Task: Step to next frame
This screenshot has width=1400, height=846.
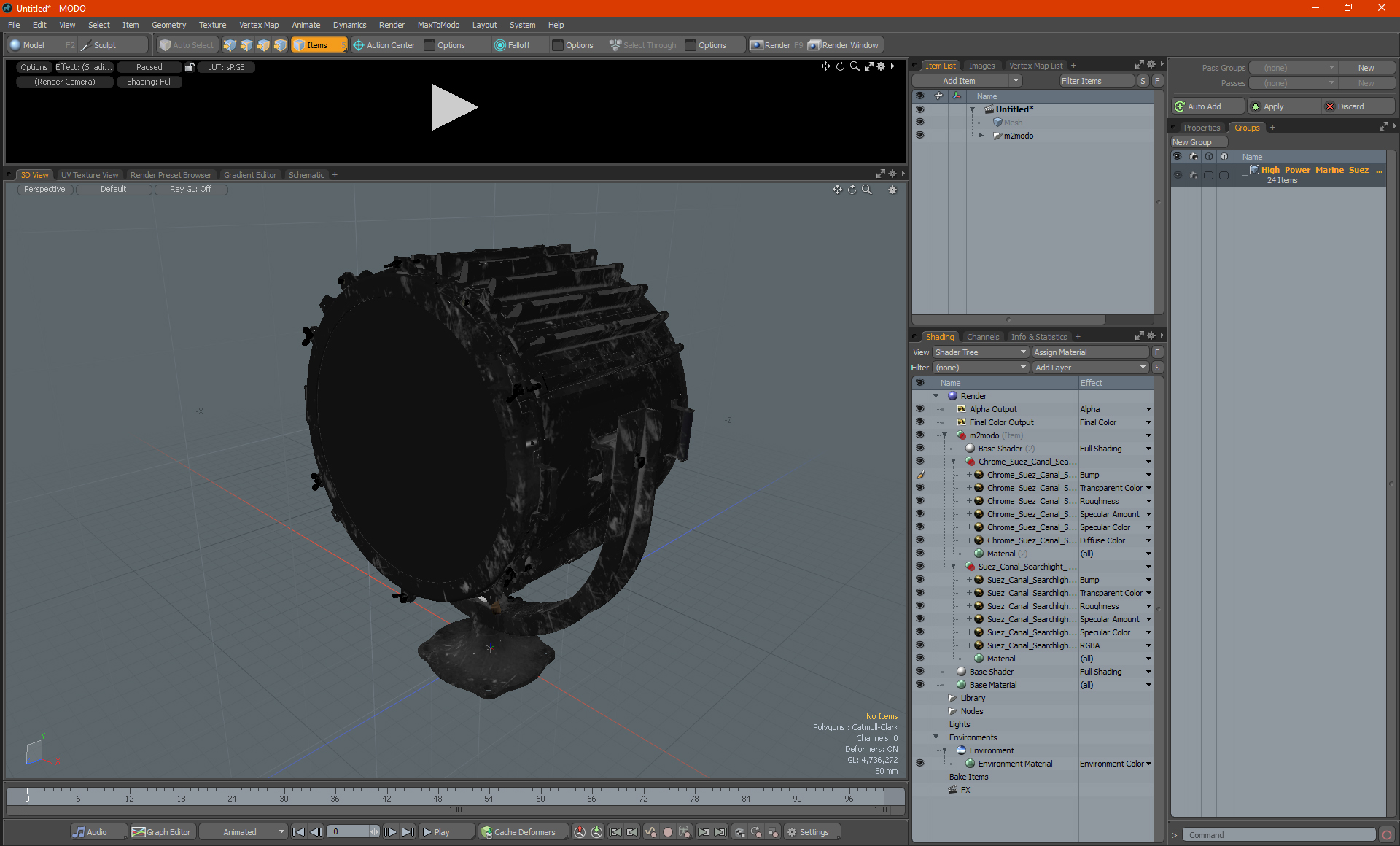Action: (x=391, y=832)
